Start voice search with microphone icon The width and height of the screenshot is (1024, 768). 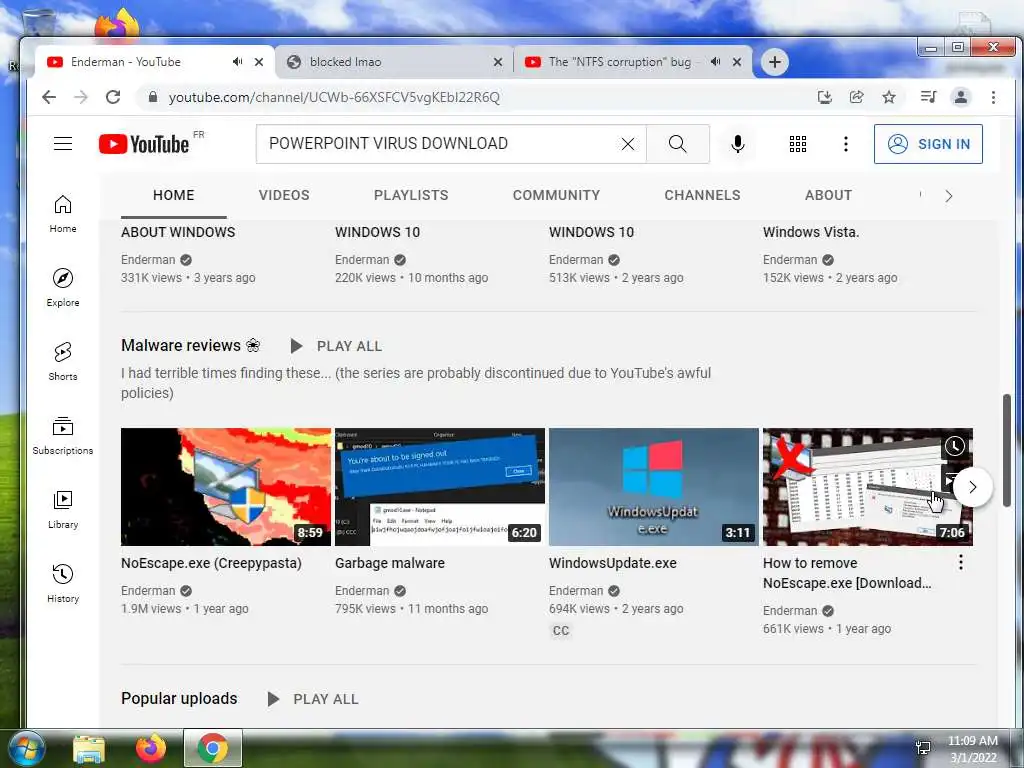coord(737,144)
